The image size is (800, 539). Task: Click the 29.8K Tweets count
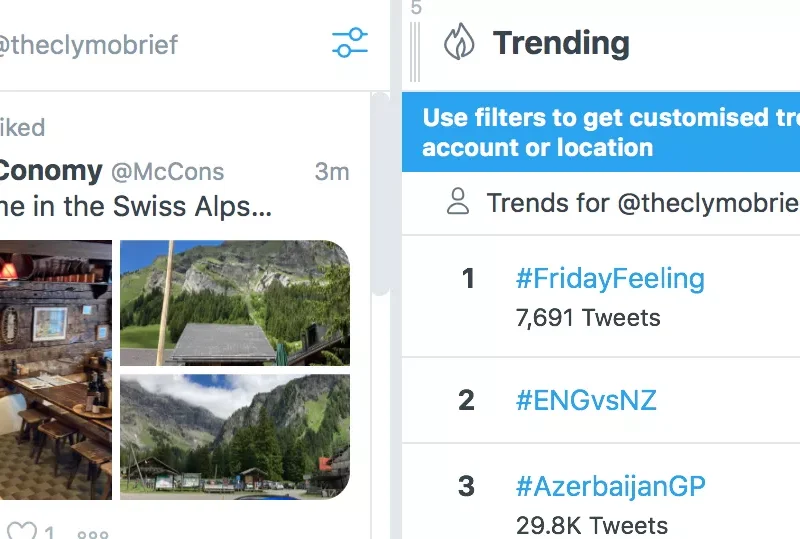(x=591, y=525)
